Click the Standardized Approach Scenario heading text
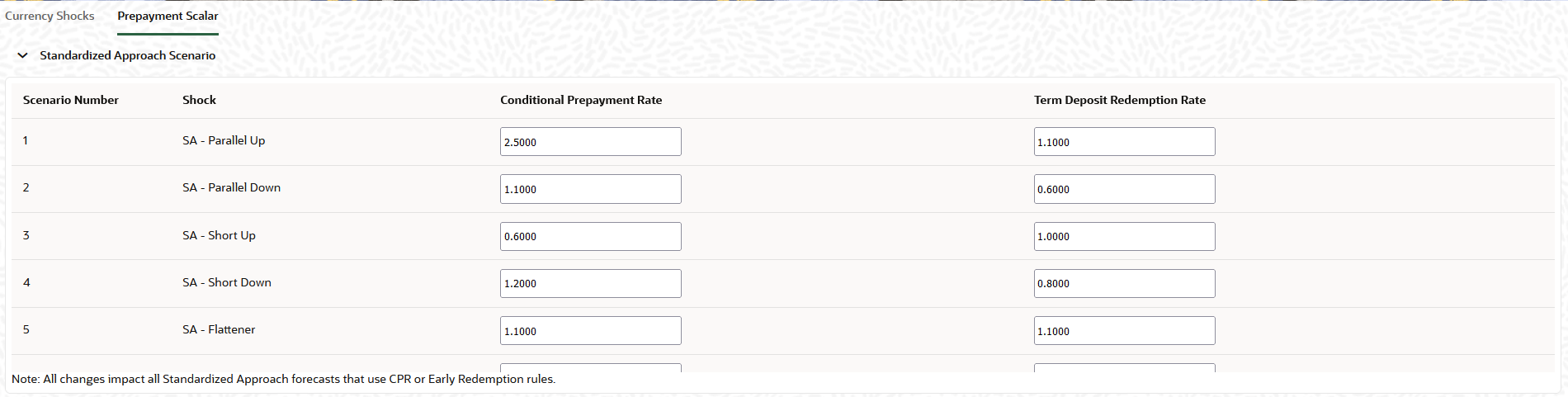The width and height of the screenshot is (1568, 397). 128,55
